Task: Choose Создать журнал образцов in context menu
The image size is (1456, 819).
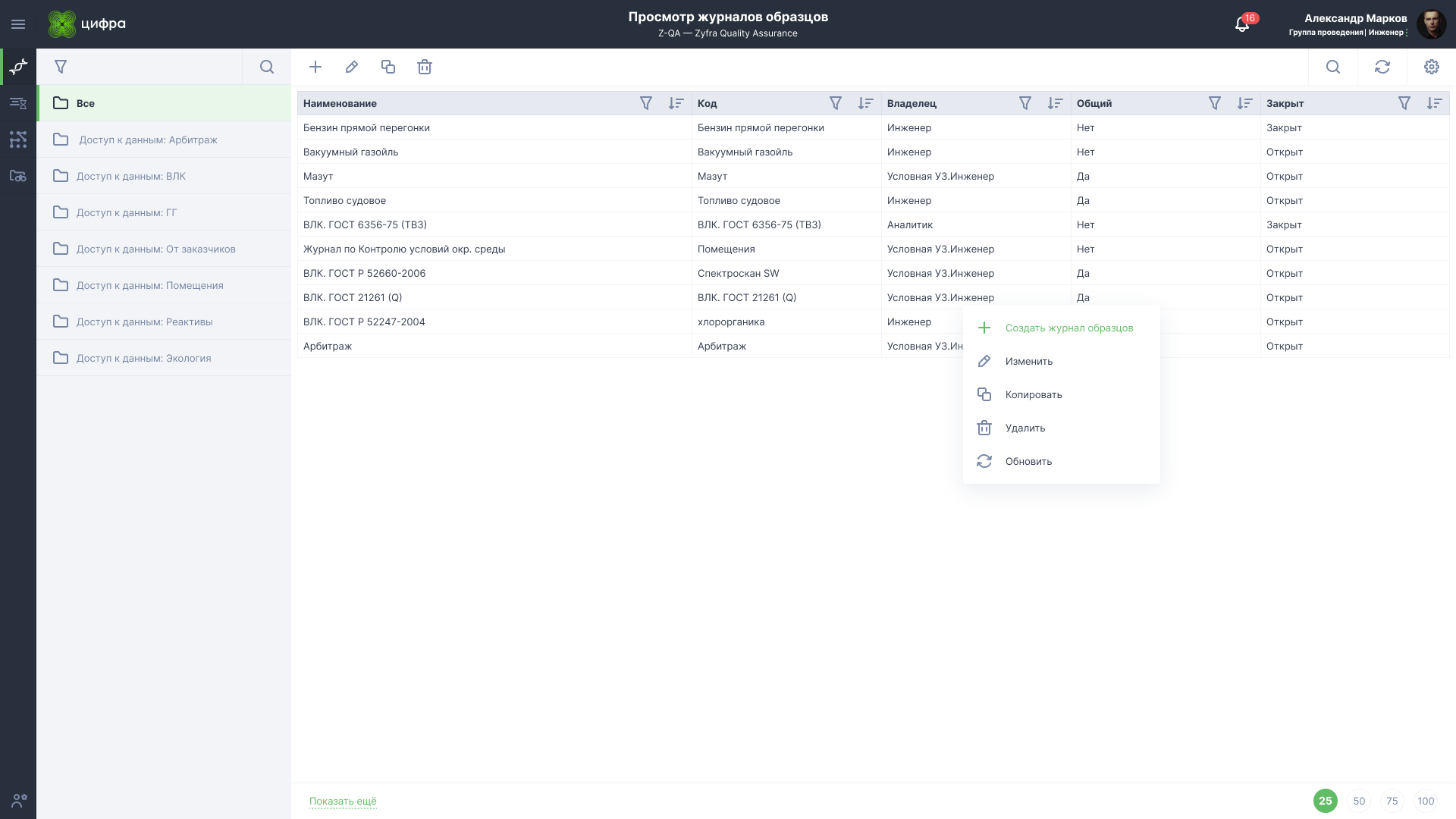Action: pyautogui.click(x=1068, y=328)
